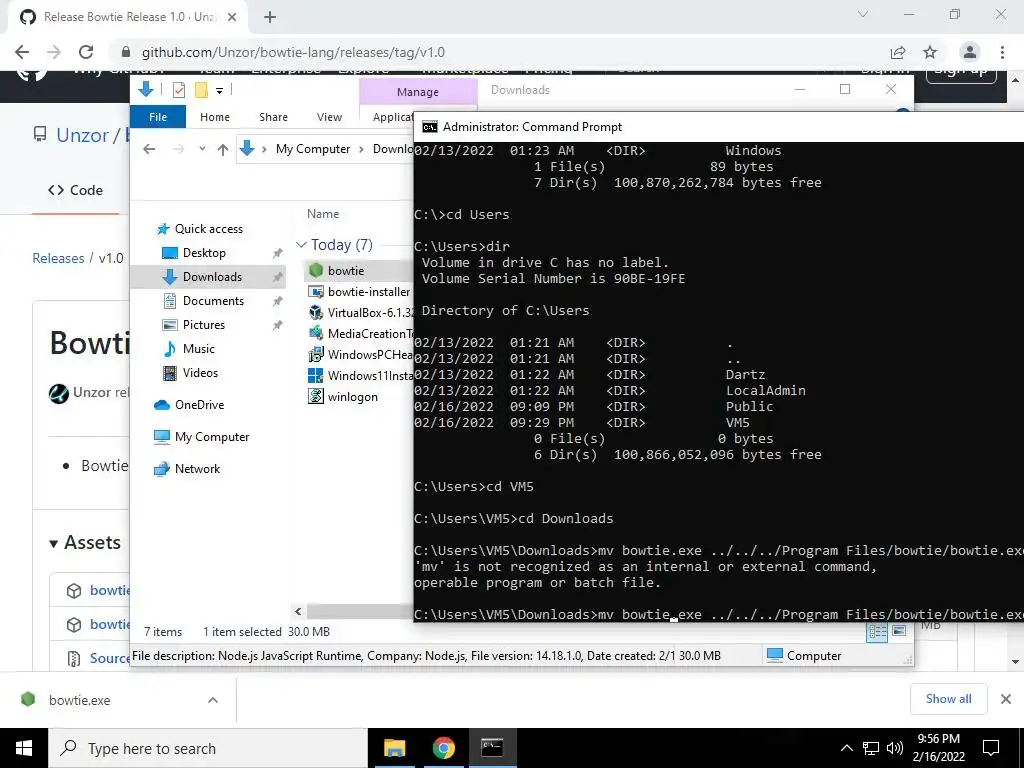This screenshot has height=768, width=1024.
Task: Select the MediaCreationTool file
Action: pyautogui.click(x=360, y=334)
